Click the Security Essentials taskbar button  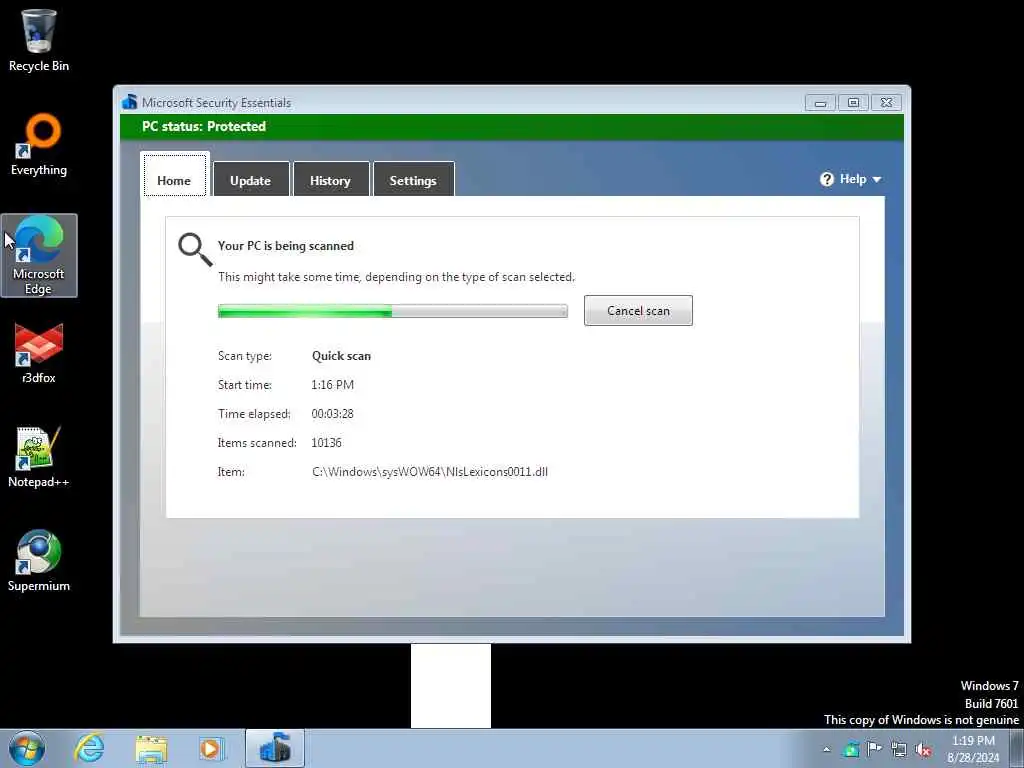point(275,748)
